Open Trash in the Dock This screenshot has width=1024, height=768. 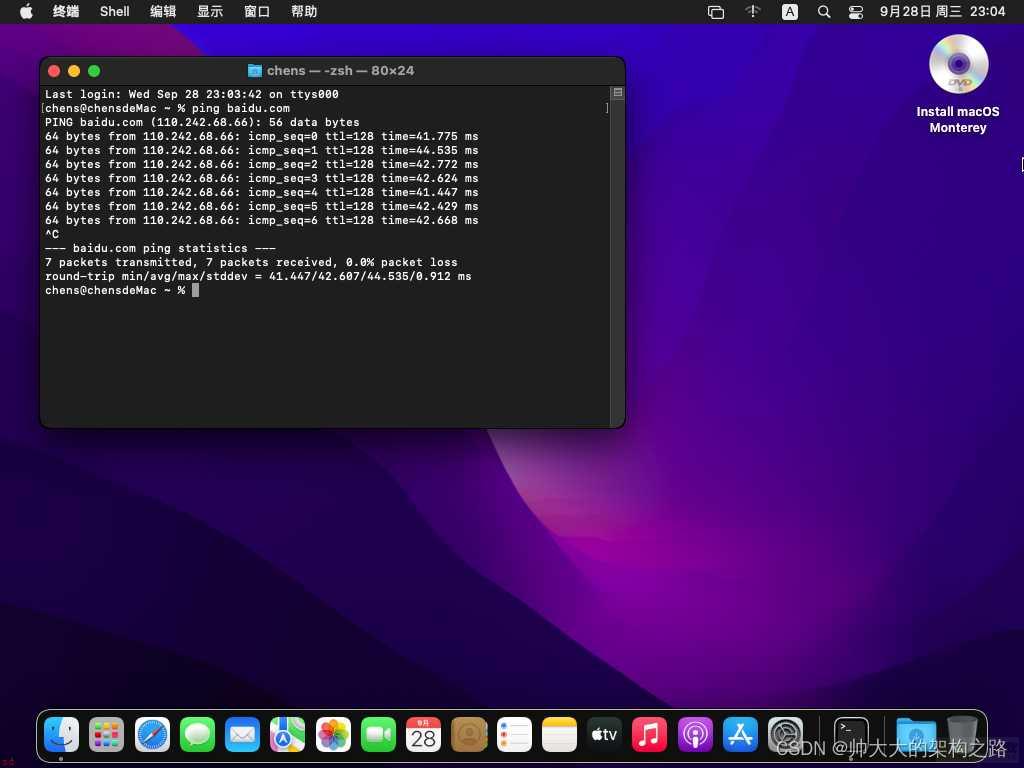963,734
